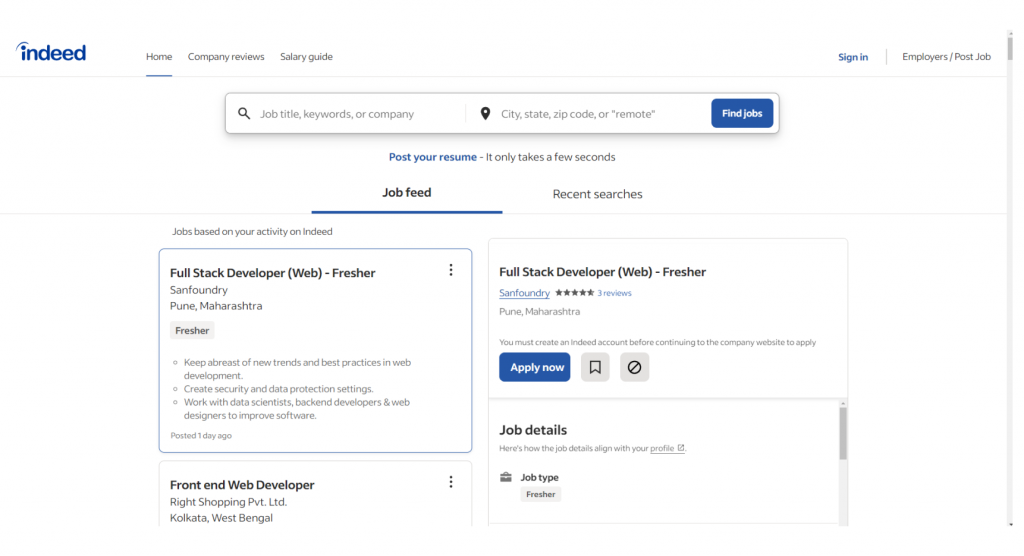1024x556 pixels.
Task: Click the job details panel scrollbar
Action: click(x=843, y=433)
